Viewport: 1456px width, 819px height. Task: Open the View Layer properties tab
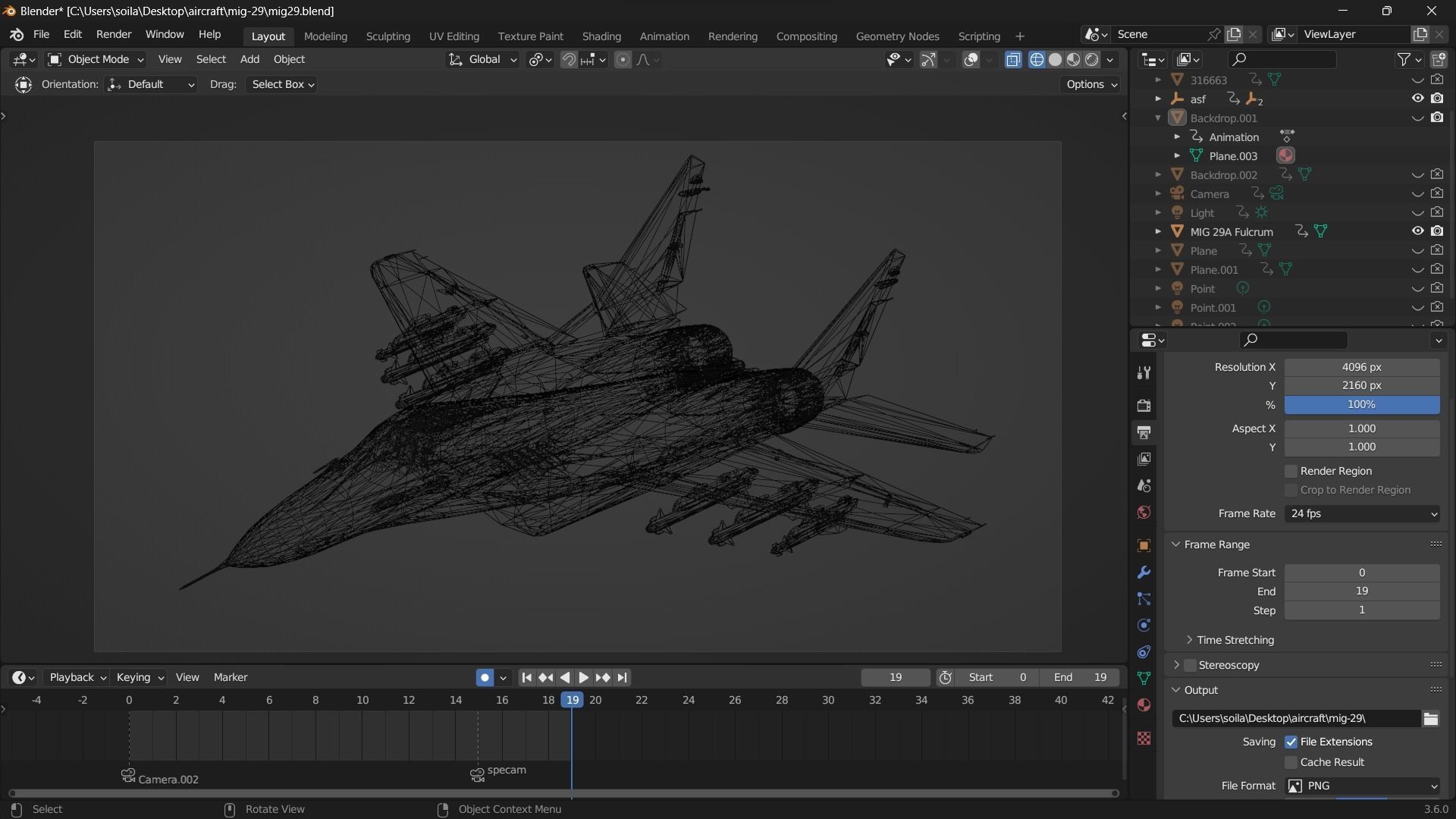pos(1144,459)
